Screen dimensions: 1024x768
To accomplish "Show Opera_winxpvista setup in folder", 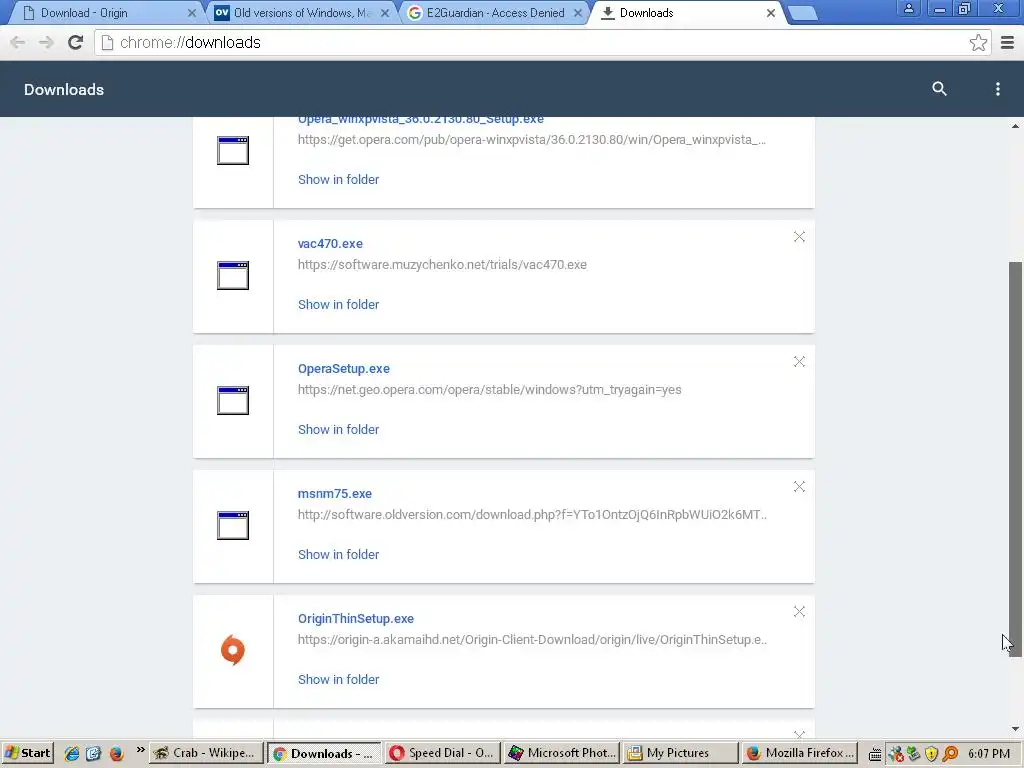I will point(338,180).
